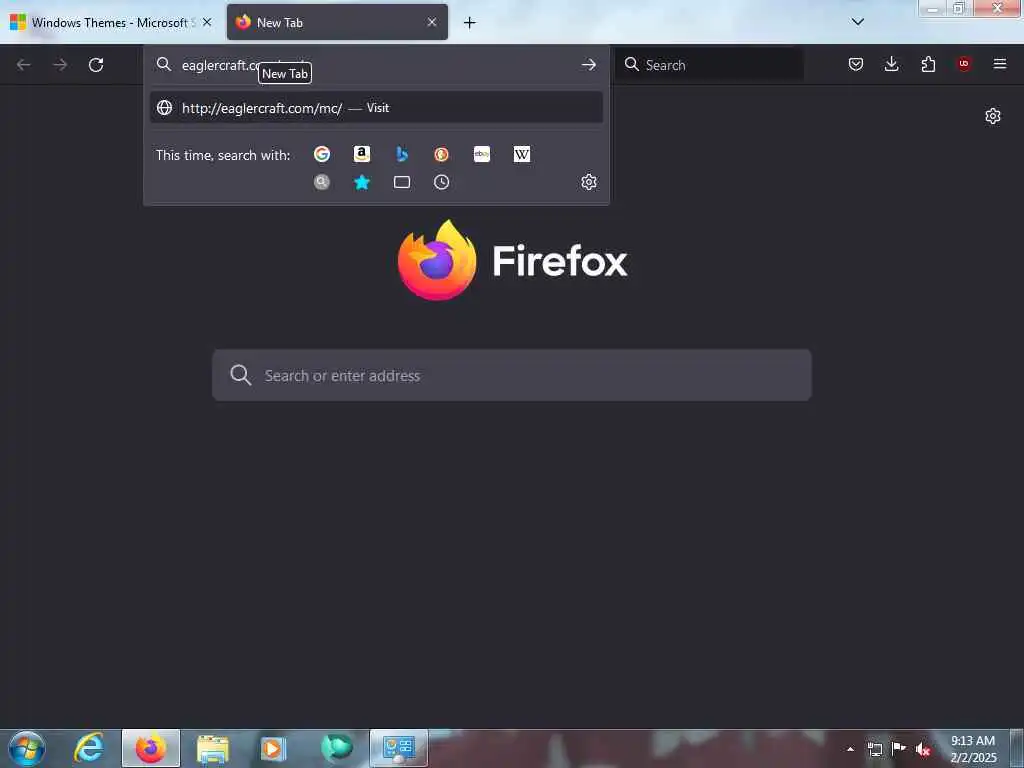The width and height of the screenshot is (1024, 768).
Task: Visit the http://eaglercraft.com/mc/ suggestion
Action: [x=376, y=108]
